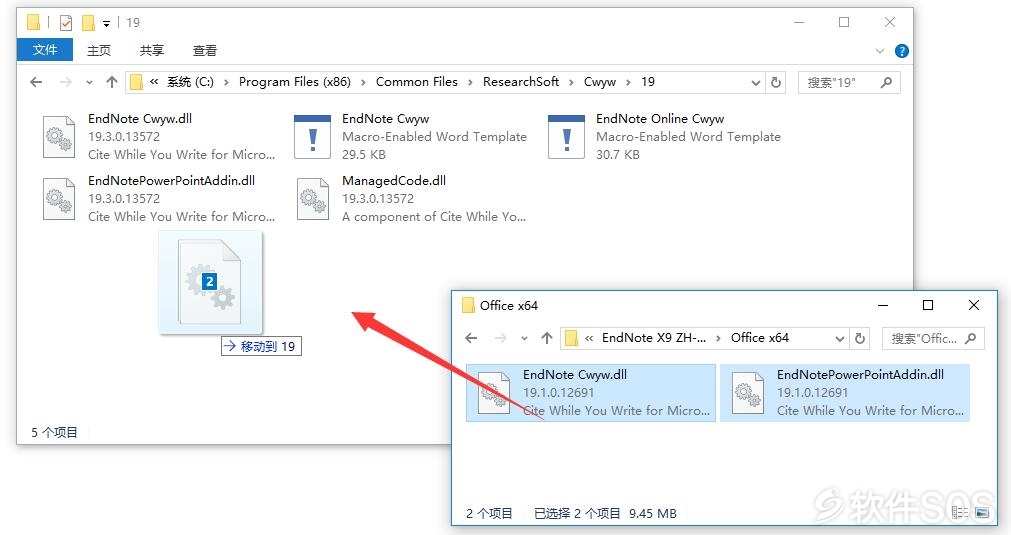Click the new folder quick access icon
Image resolution: width=1011 pixels, height=535 pixels.
[88, 23]
